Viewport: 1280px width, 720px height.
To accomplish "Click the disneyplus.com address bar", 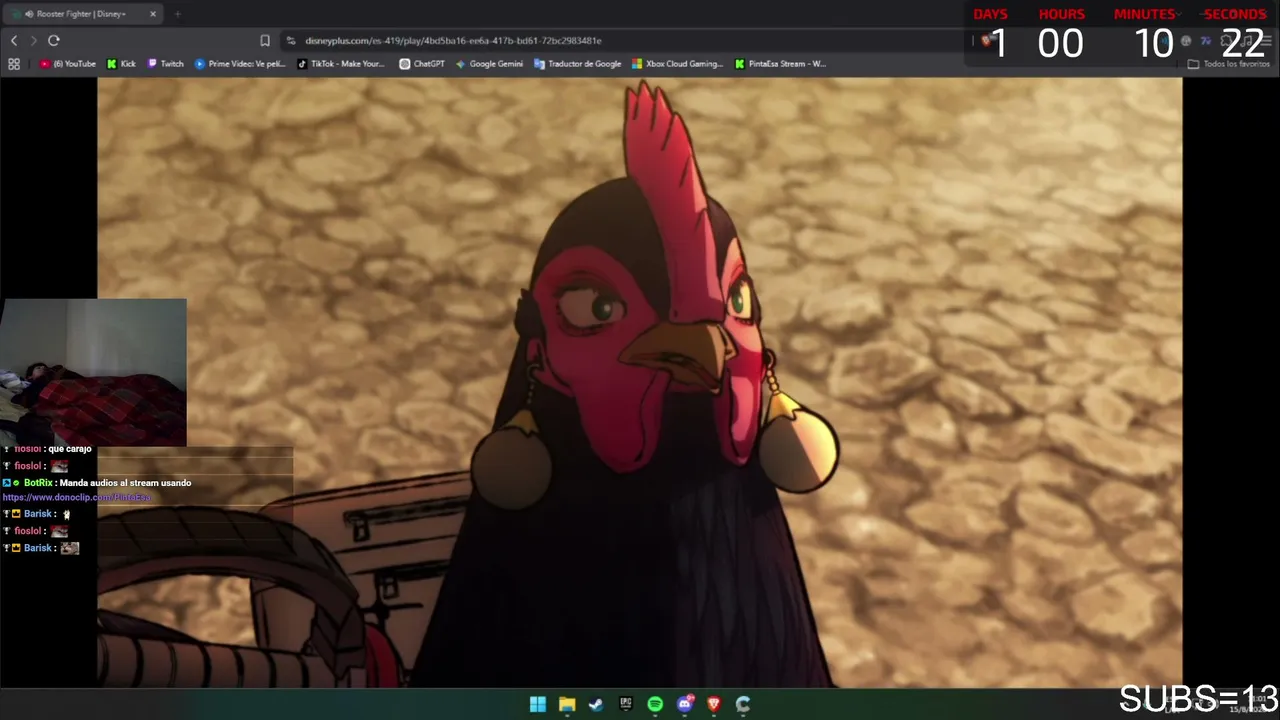I will [452, 40].
